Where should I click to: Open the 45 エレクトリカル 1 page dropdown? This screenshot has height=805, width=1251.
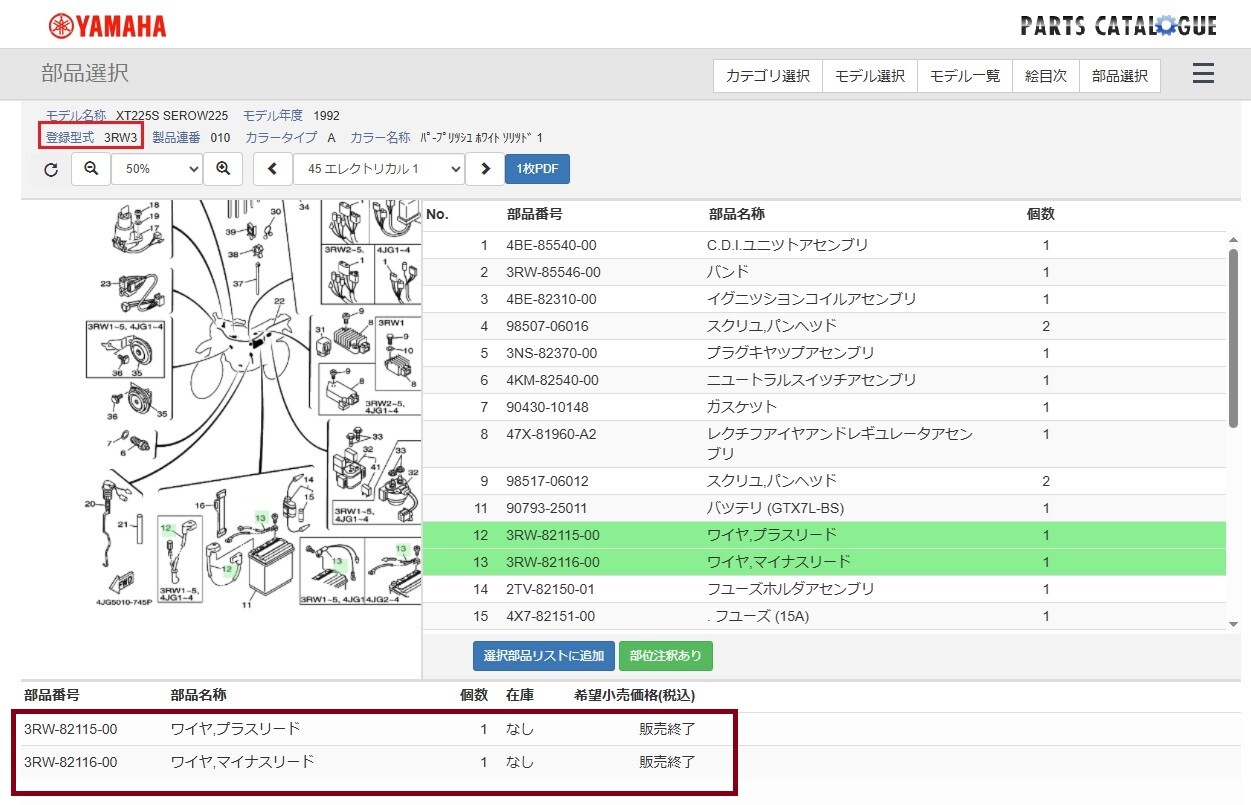coord(379,169)
